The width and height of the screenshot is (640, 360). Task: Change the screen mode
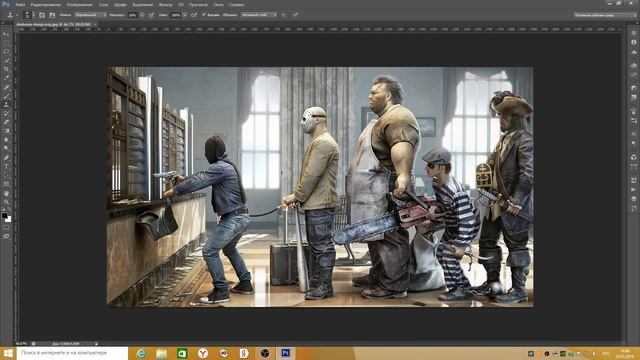6,236
